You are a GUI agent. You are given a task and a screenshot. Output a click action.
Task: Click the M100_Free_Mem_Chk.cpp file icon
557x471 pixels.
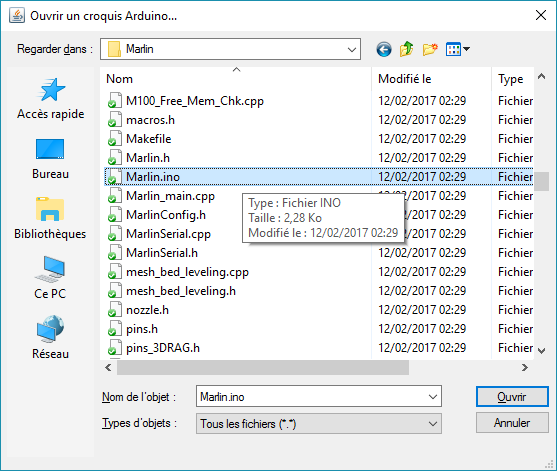tap(114, 101)
